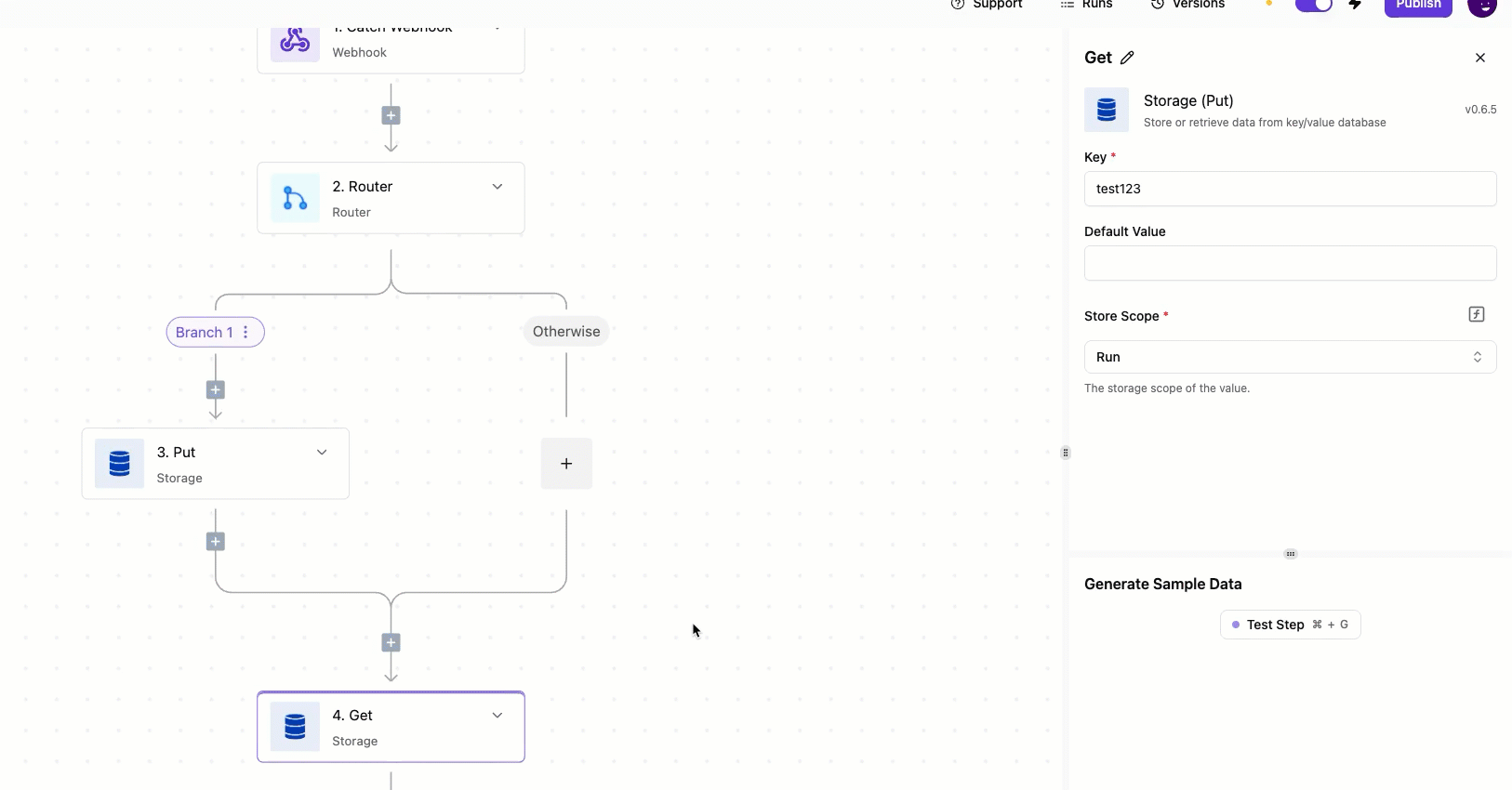Open Branch 1 three-dot options menu
This screenshot has width=1512, height=790.
[x=245, y=333]
